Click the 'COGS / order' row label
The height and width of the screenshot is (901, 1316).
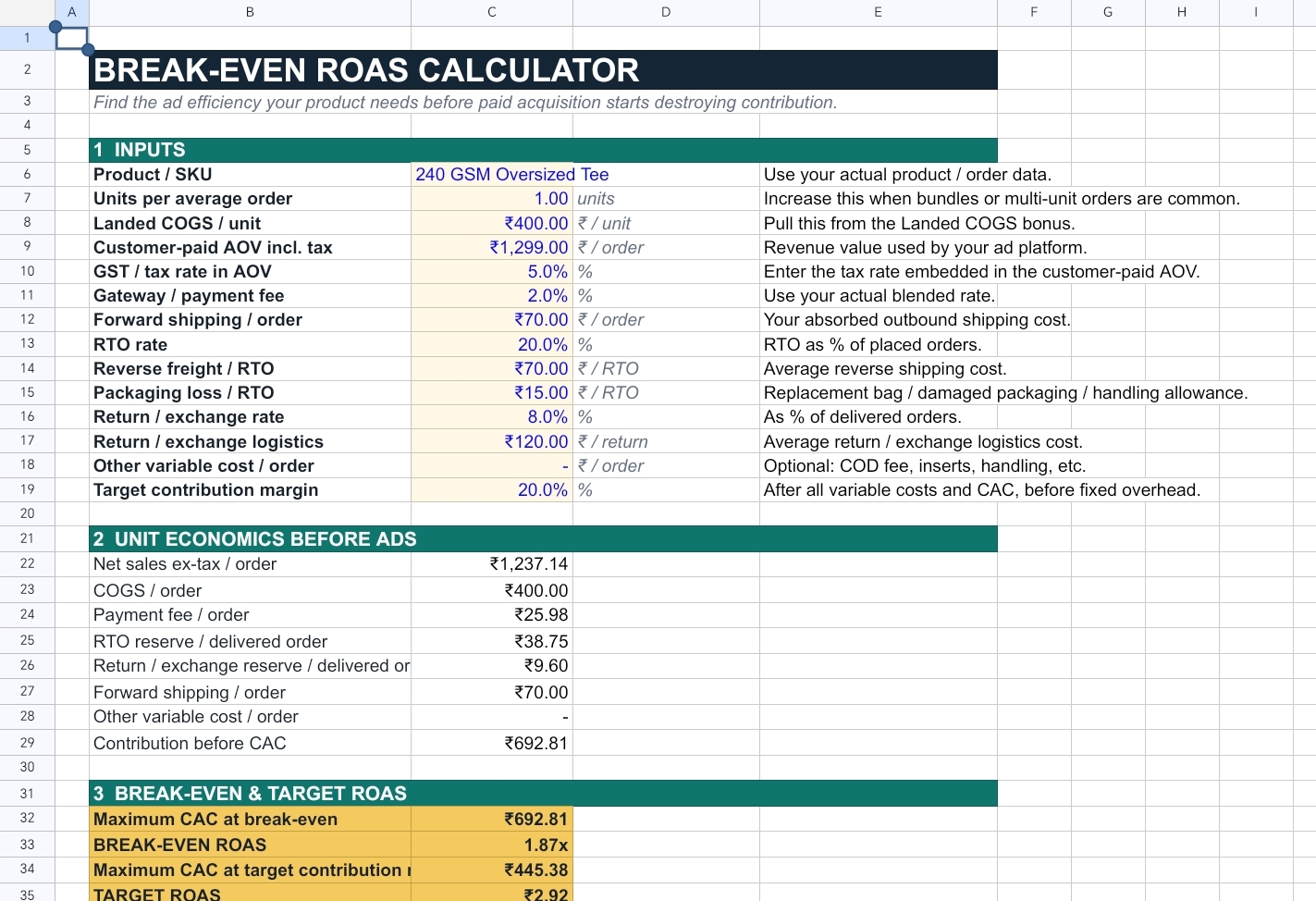[147, 590]
